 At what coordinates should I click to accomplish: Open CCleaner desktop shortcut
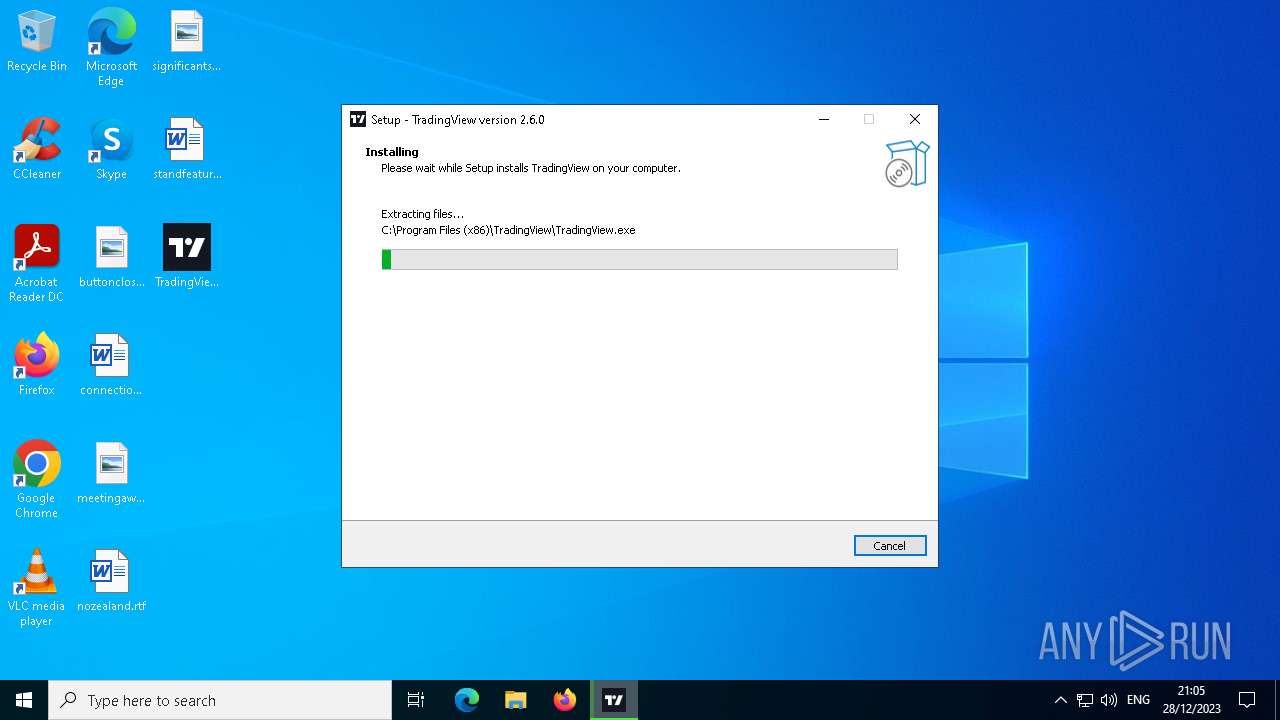37,150
